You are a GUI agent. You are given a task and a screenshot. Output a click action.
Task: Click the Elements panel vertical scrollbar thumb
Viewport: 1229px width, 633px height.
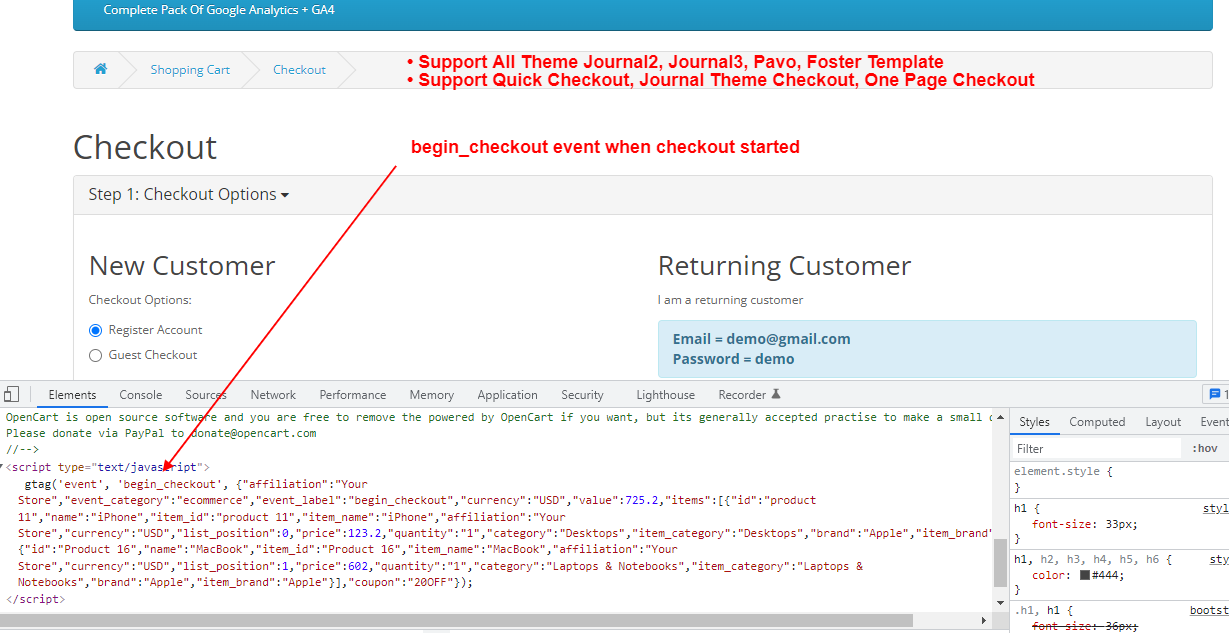tap(1000, 563)
